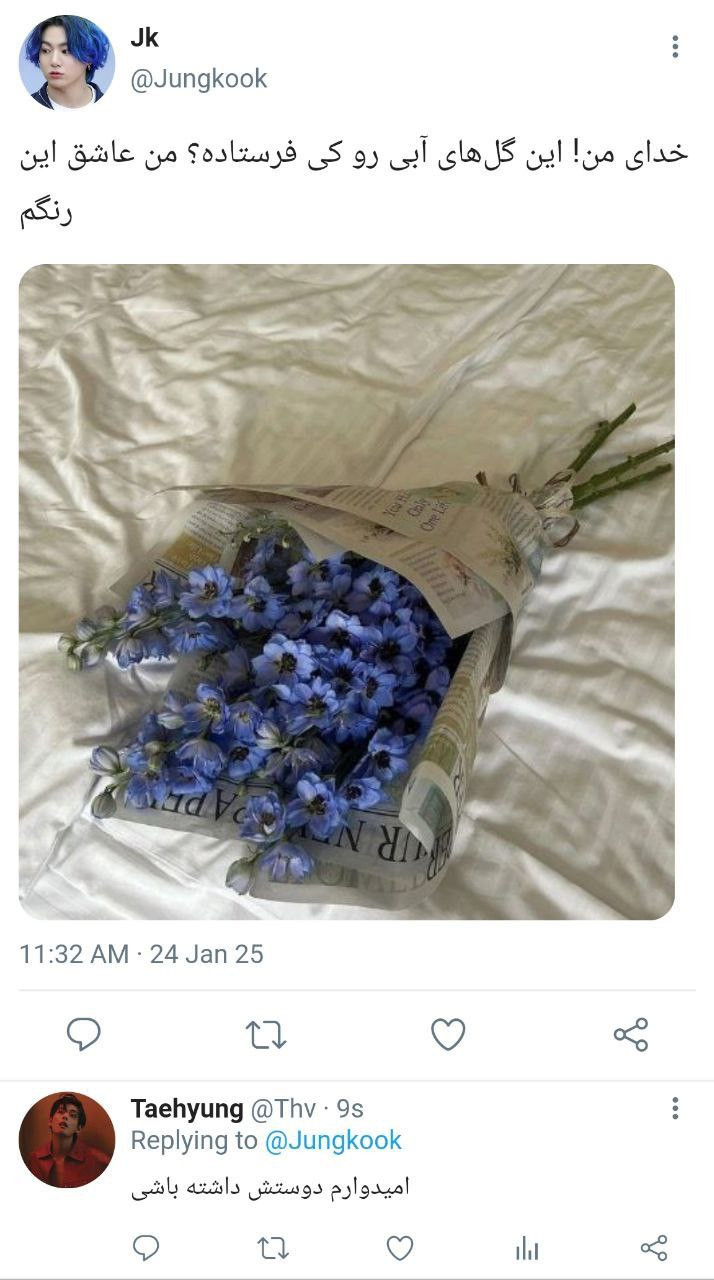Reply to Taehyung's comment
The image size is (714, 1280).
tap(147, 1247)
